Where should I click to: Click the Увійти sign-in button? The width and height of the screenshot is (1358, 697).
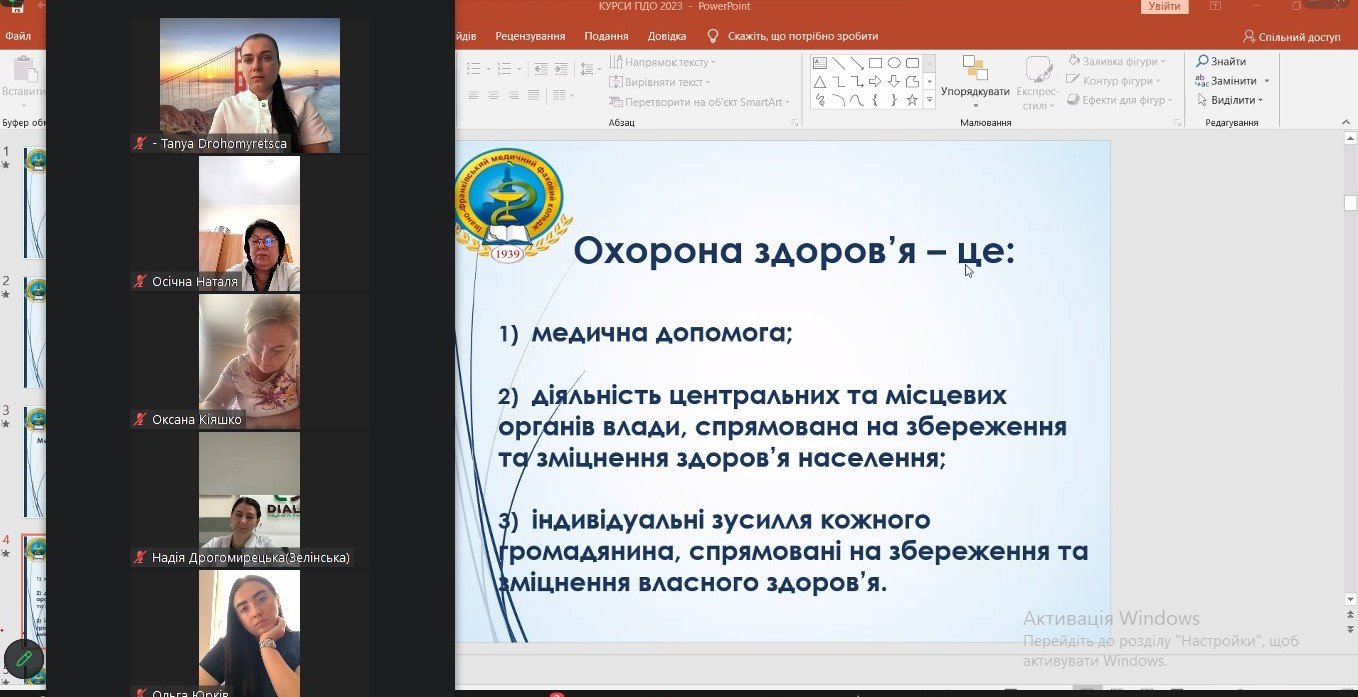1164,7
